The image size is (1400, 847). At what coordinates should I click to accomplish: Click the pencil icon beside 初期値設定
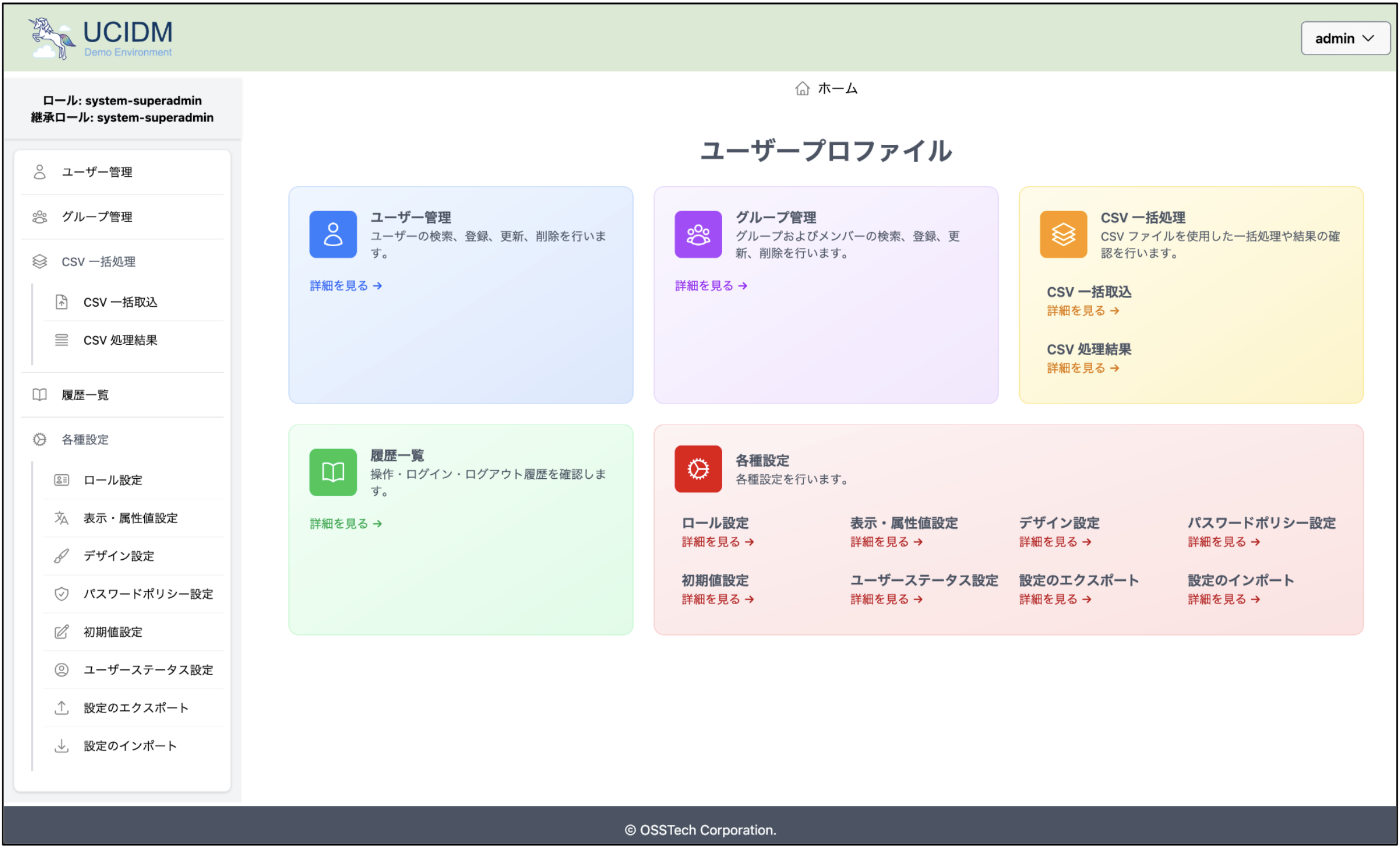62,632
